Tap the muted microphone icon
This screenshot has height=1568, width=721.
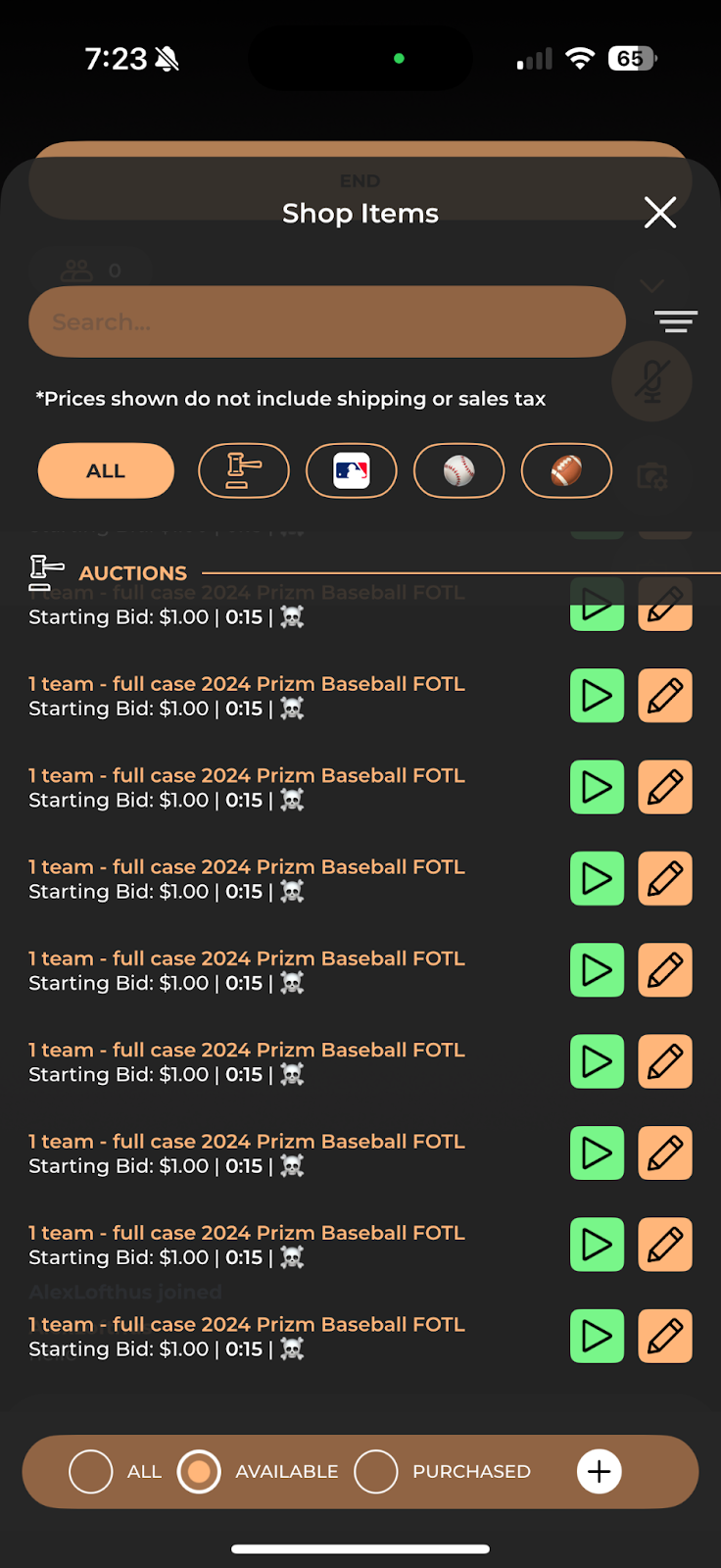tap(651, 381)
